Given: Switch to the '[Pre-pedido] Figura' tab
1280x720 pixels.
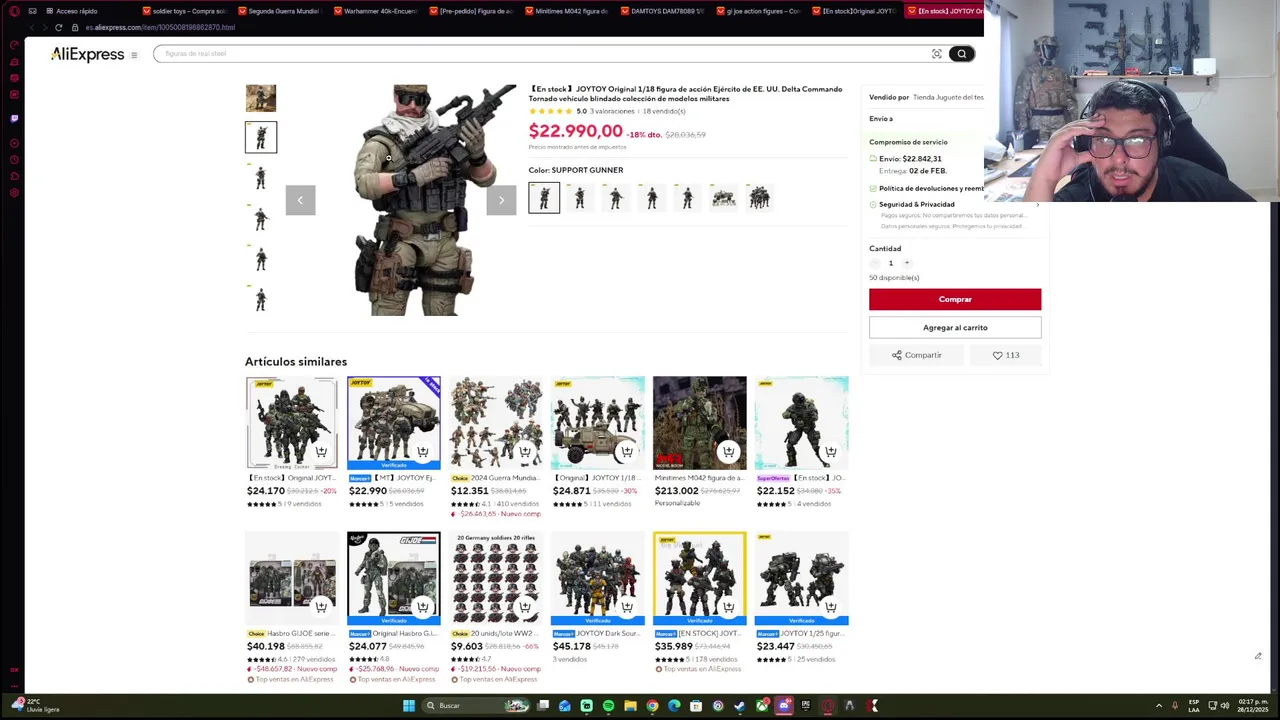Looking at the screenshot, I should (470, 11).
